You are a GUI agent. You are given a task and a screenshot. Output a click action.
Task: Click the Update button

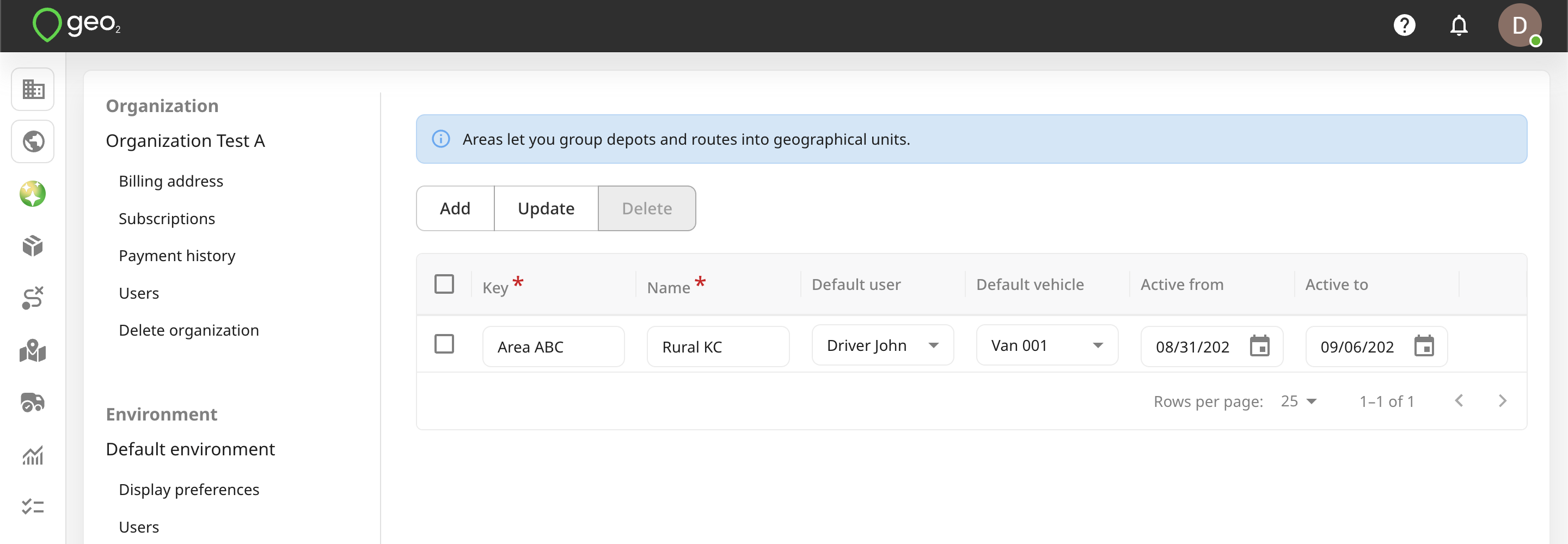click(546, 209)
